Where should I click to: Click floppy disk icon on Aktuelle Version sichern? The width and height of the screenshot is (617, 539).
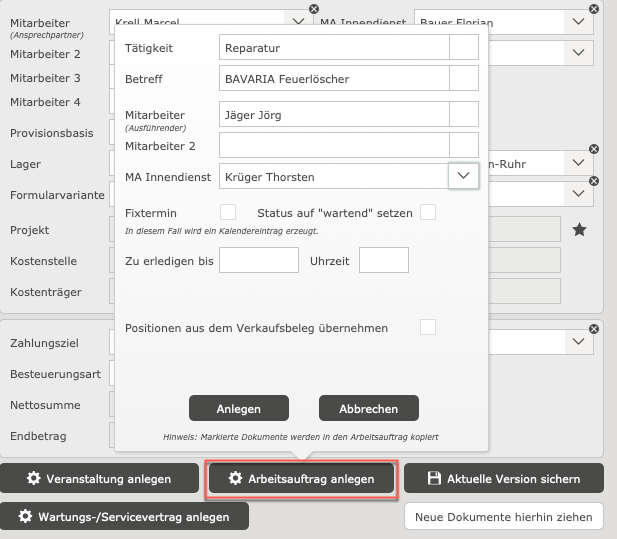(x=434, y=478)
